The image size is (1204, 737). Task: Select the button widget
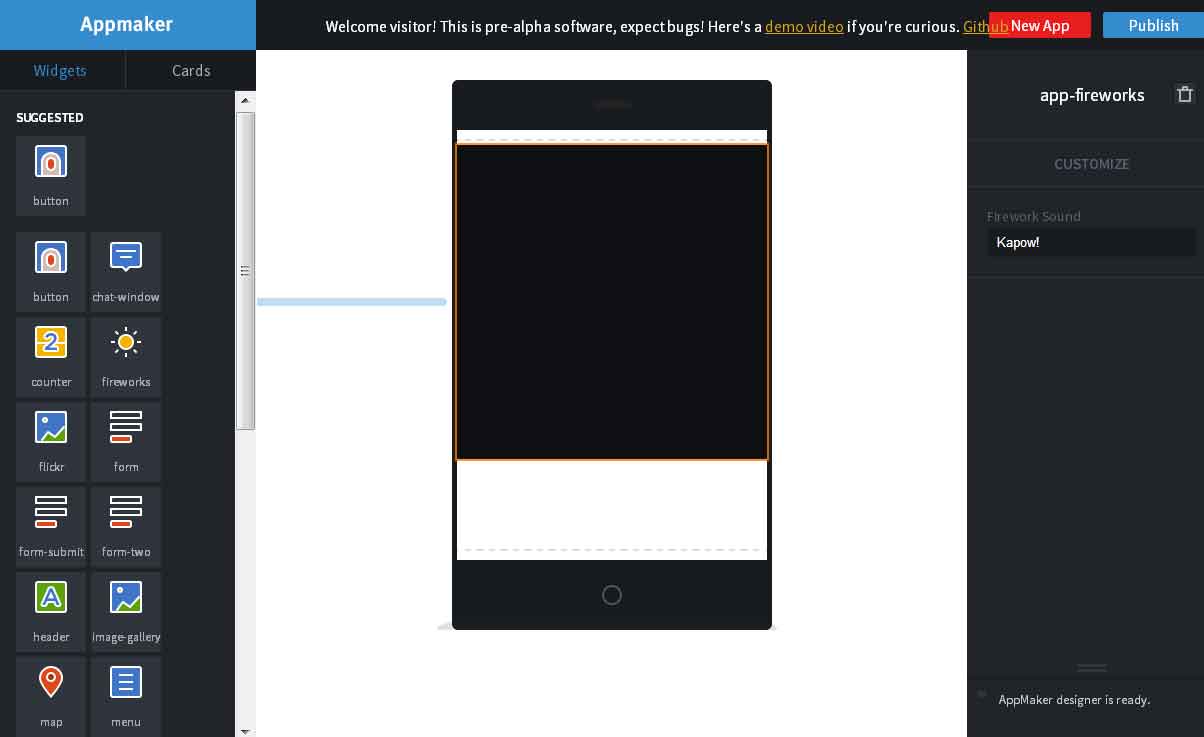pyautogui.click(x=51, y=176)
